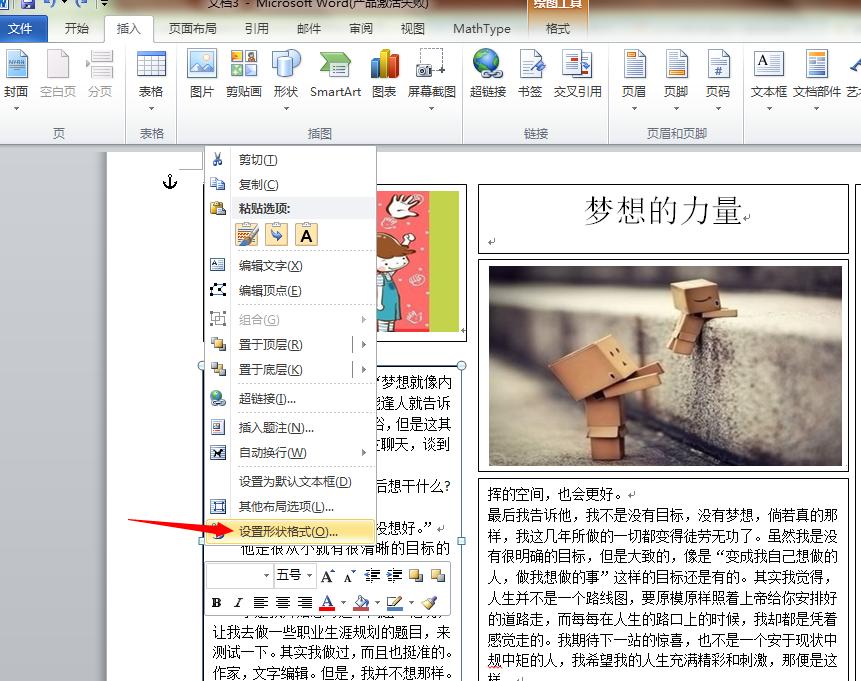Click the 封面 cover page button
The image size is (861, 681).
tap(18, 75)
